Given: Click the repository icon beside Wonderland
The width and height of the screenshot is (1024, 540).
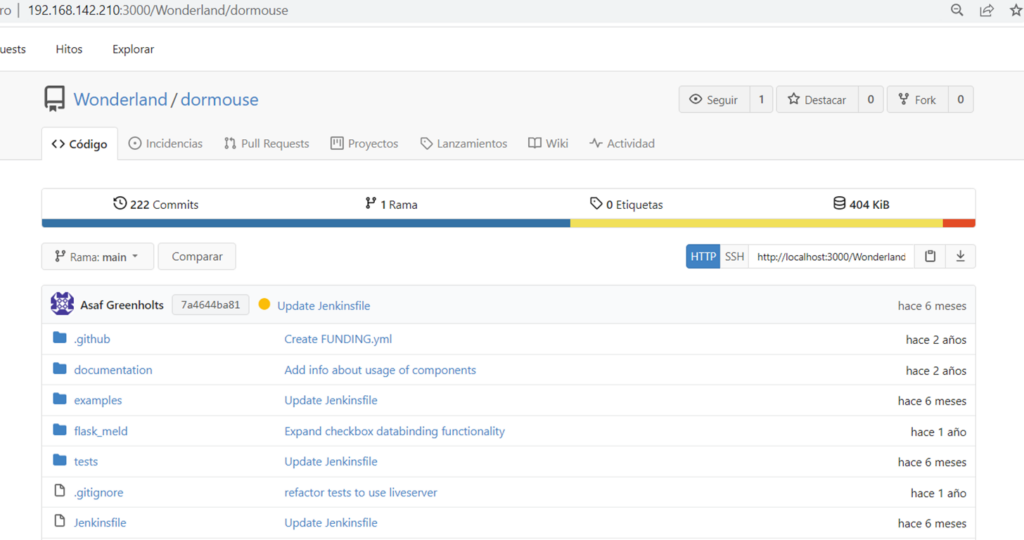Looking at the screenshot, I should 54,99.
